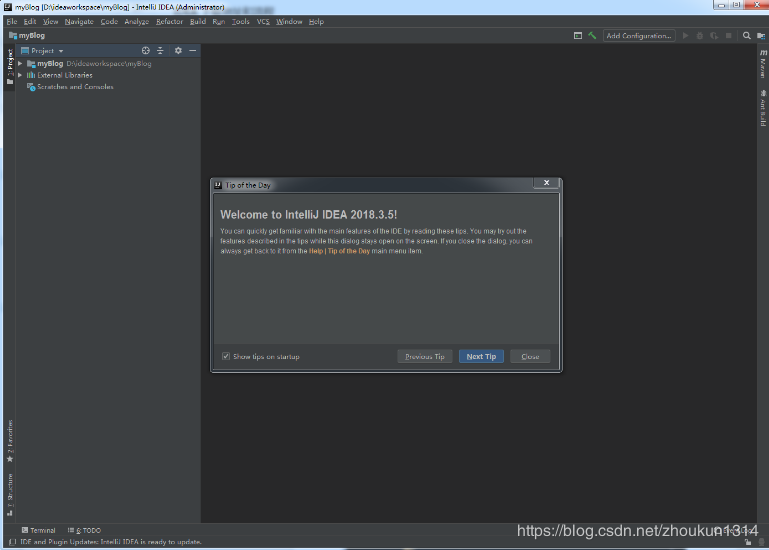
Task: Click the myBlog breadcrumb in navigation bar
Action: [x=27, y=35]
